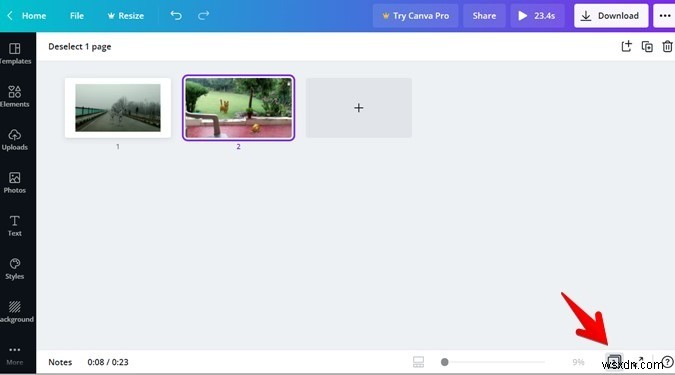
Task: Show More sidebar options
Action: point(15,355)
